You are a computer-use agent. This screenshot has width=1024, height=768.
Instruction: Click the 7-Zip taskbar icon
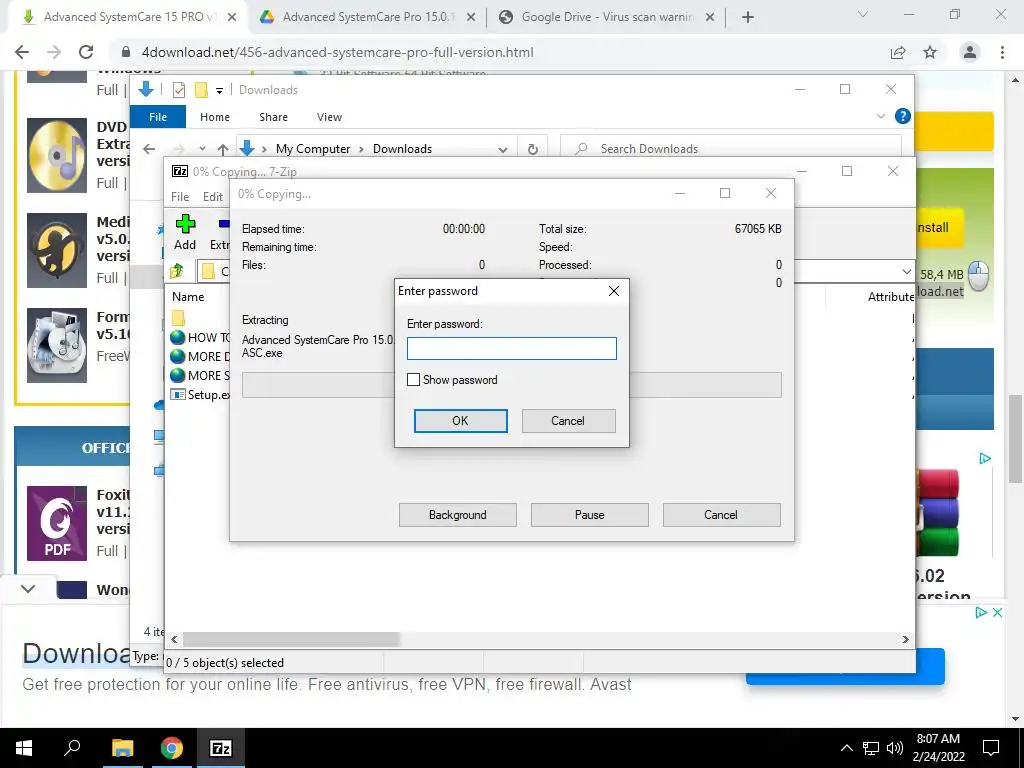click(x=221, y=748)
